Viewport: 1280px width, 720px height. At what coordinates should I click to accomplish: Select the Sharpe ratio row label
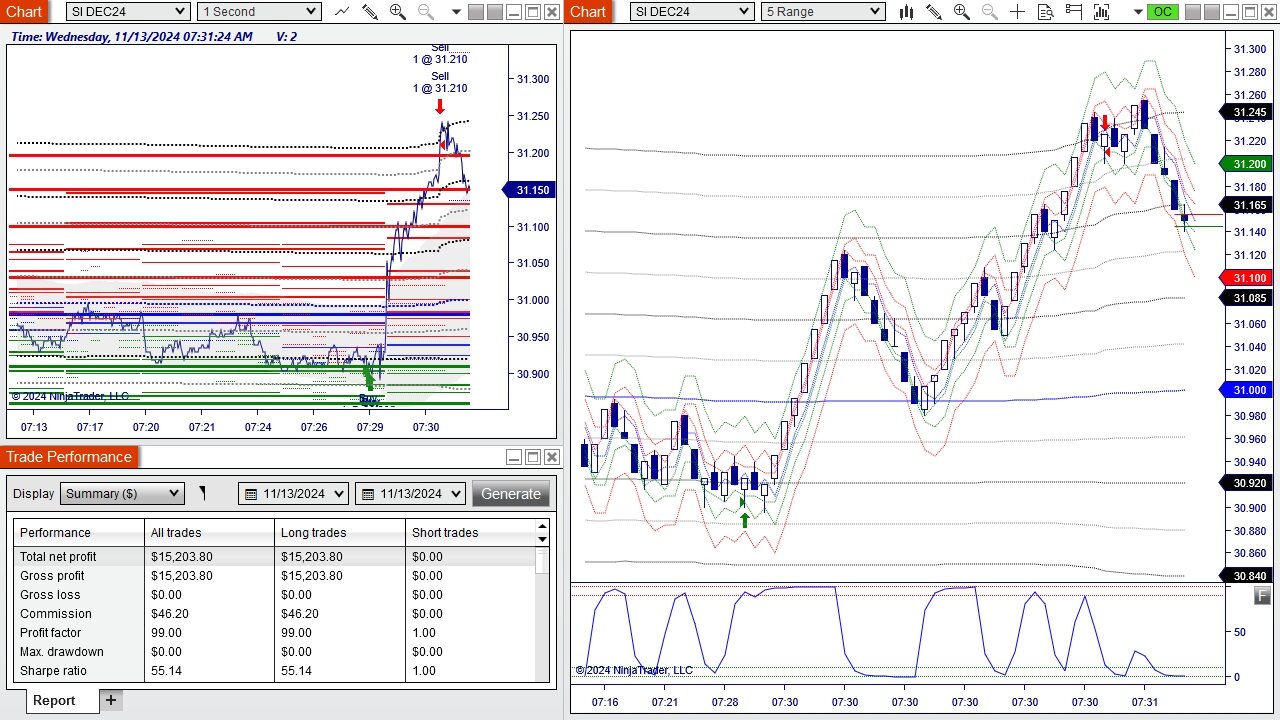53,671
